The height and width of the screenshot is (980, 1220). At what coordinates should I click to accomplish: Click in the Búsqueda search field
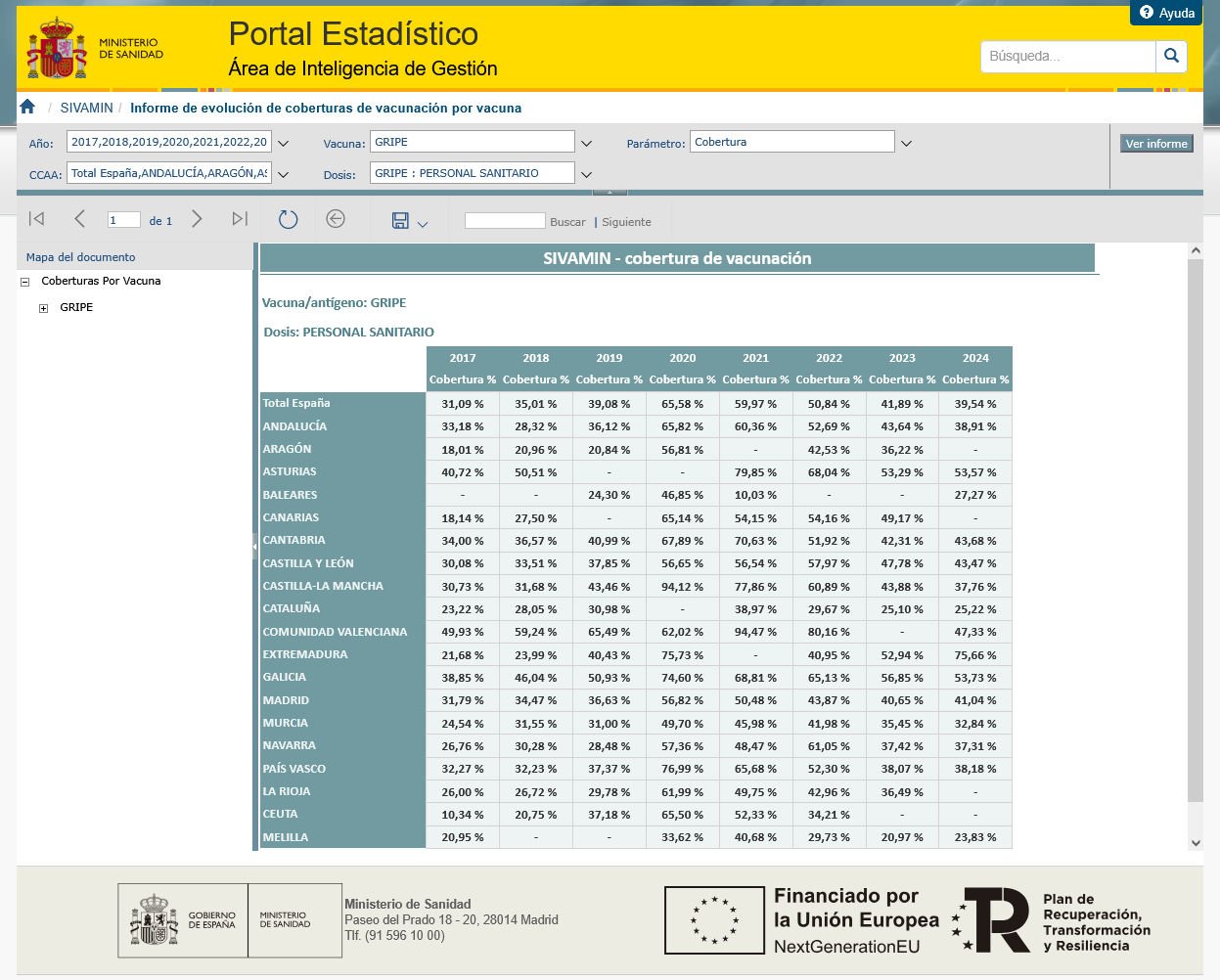pos(1067,56)
